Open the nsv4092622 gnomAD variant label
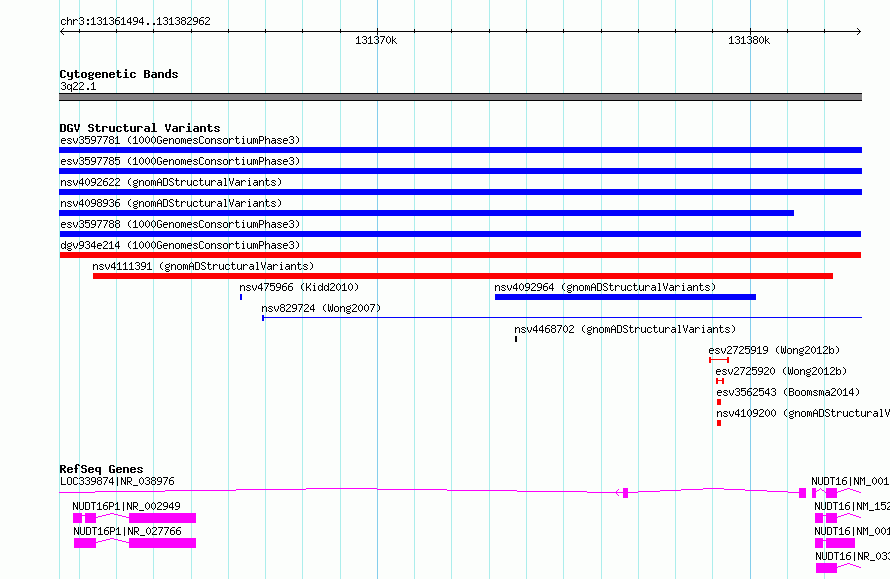Screen dimensions: 890x579 pyautogui.click(x=171, y=182)
